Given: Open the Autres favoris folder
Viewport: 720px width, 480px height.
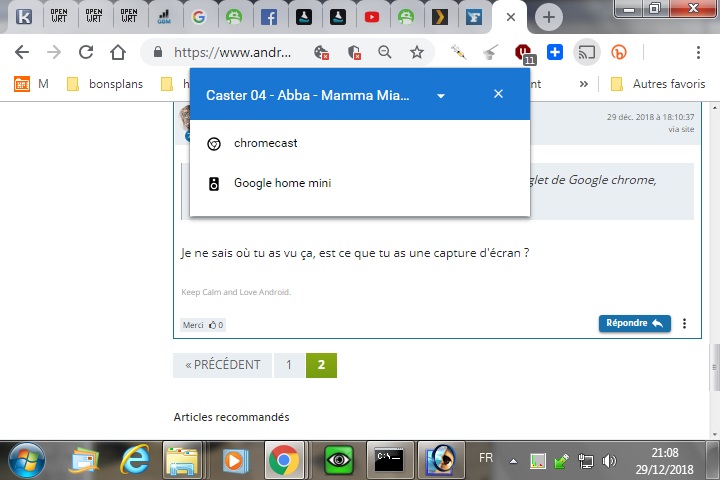Looking at the screenshot, I should pos(658,84).
